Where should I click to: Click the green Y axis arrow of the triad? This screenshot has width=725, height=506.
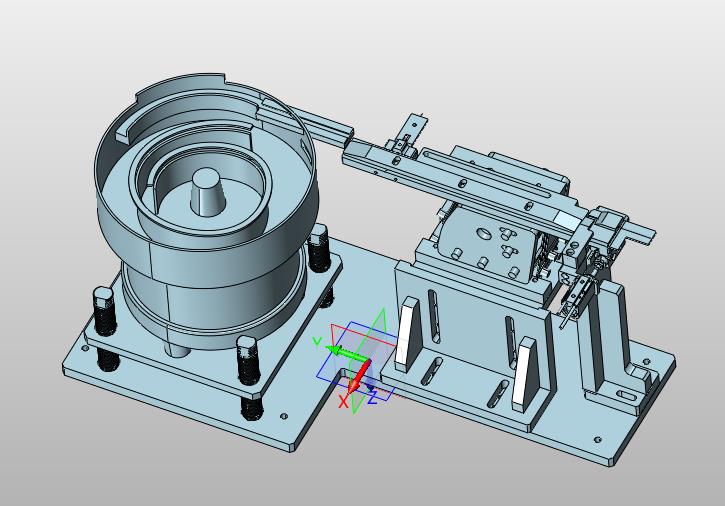pyautogui.click(x=347, y=353)
